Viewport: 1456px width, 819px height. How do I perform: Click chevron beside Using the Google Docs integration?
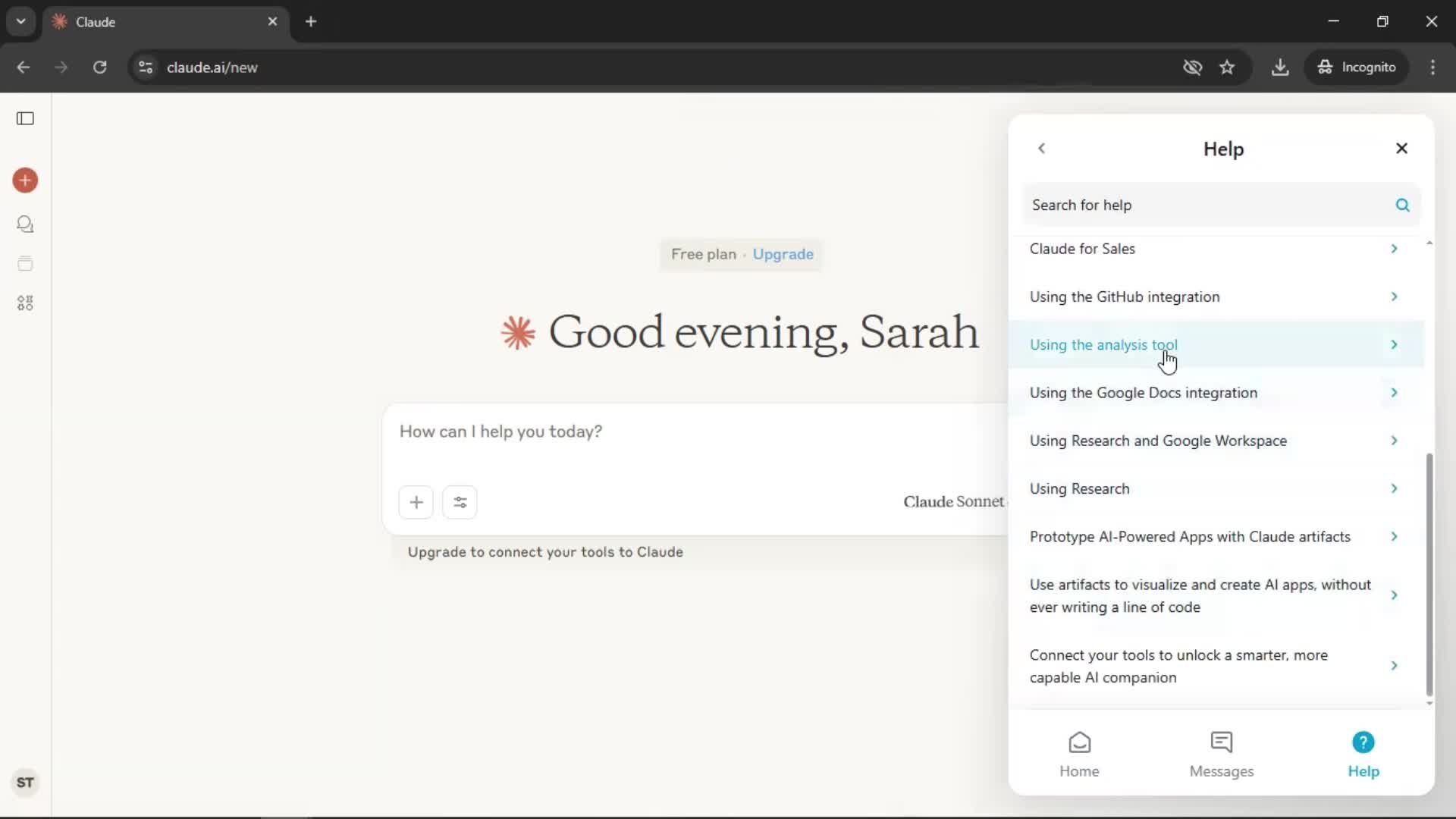coord(1394,393)
